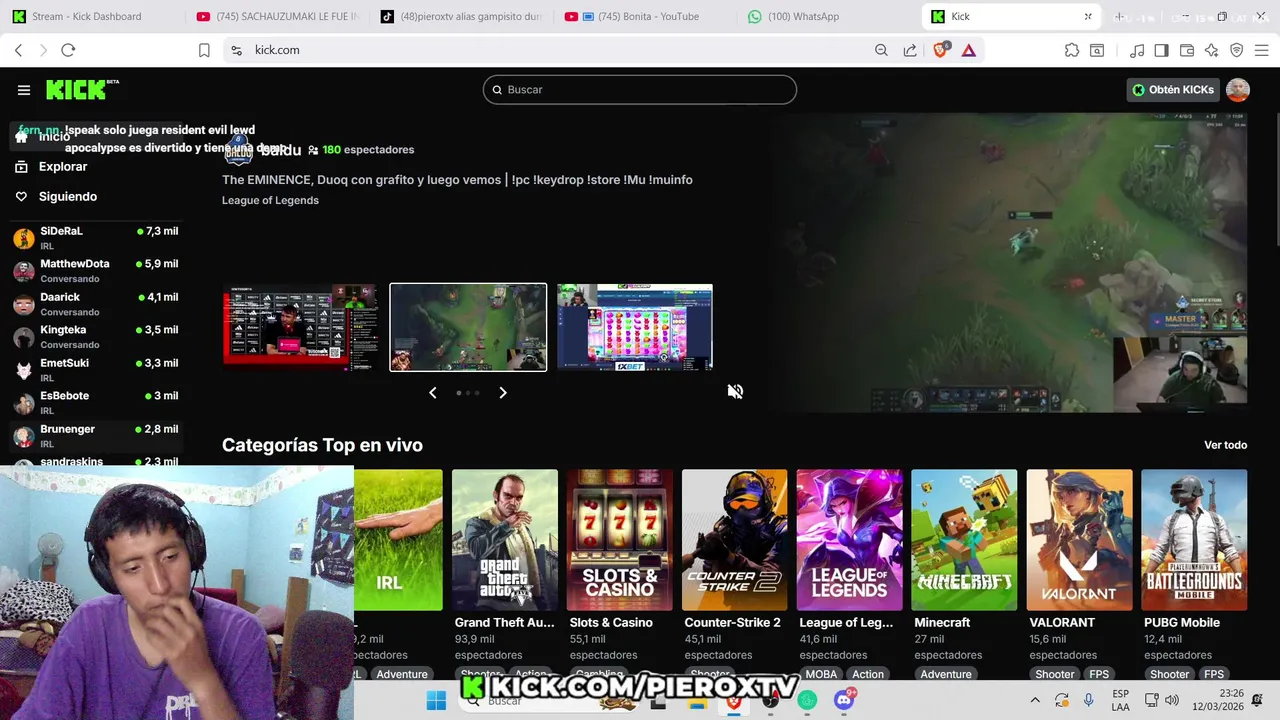Open the Kick hamburger sidebar menu
This screenshot has width=1280, height=720.
(x=24, y=90)
